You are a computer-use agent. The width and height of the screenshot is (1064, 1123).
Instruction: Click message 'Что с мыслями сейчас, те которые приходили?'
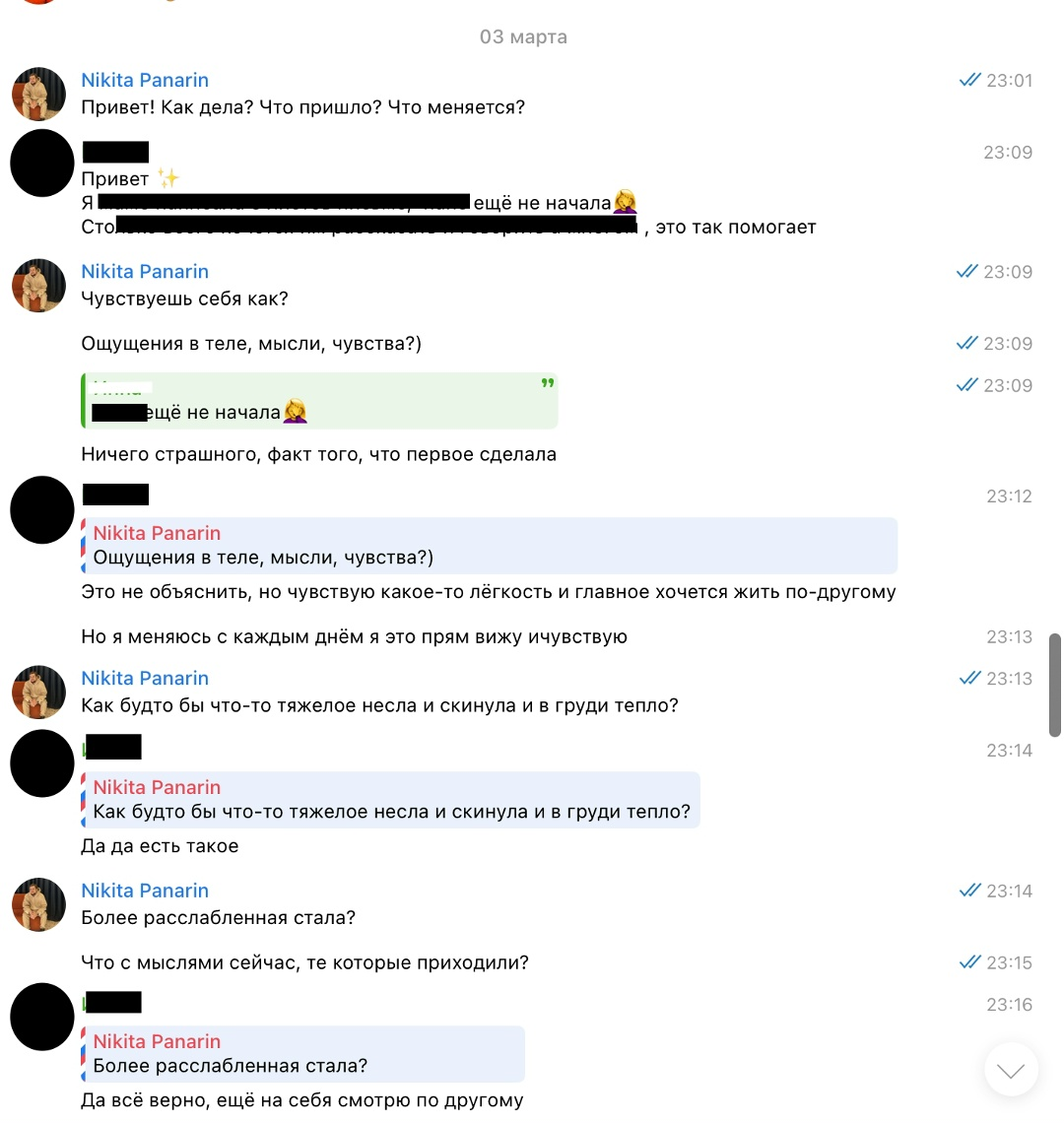click(304, 962)
